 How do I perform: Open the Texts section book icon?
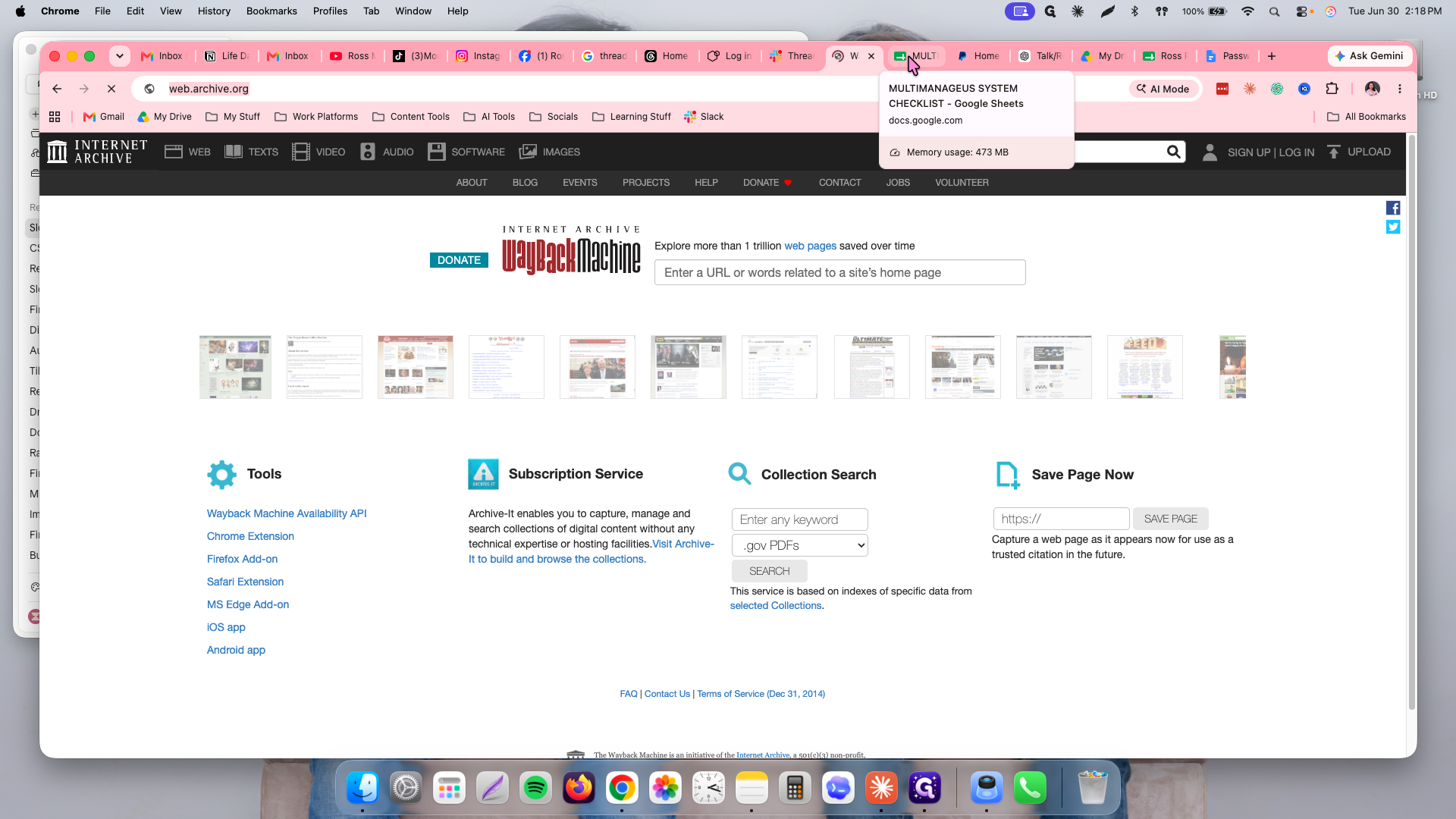click(x=234, y=152)
